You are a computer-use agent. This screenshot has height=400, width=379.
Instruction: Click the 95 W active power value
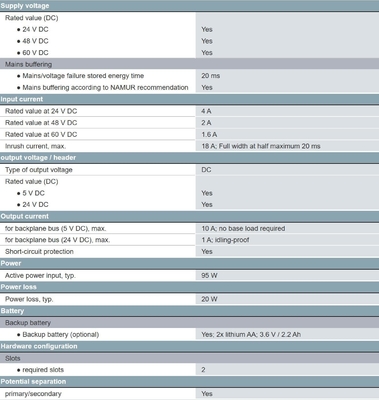(209, 275)
